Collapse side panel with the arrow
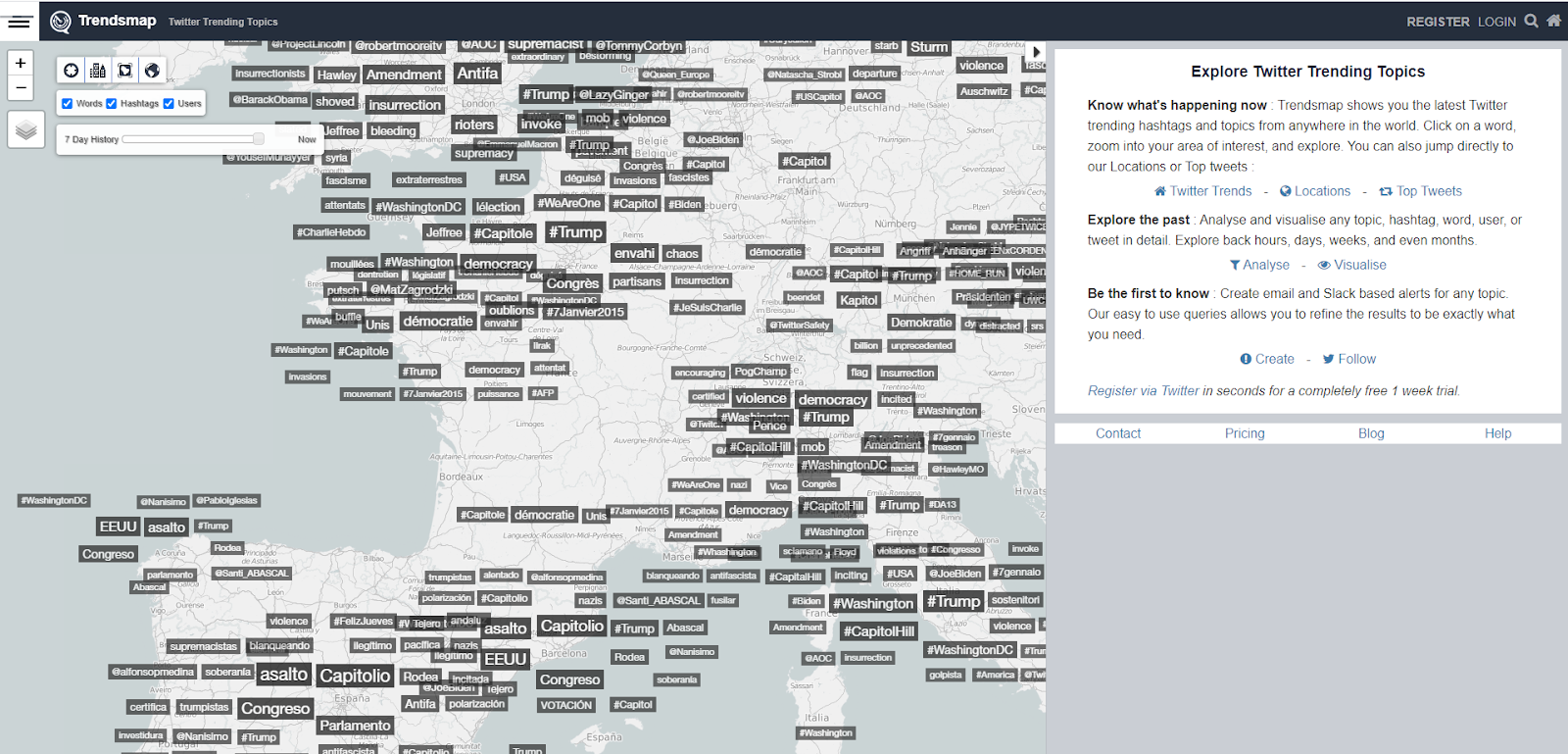The image size is (1568, 754). tap(1037, 52)
